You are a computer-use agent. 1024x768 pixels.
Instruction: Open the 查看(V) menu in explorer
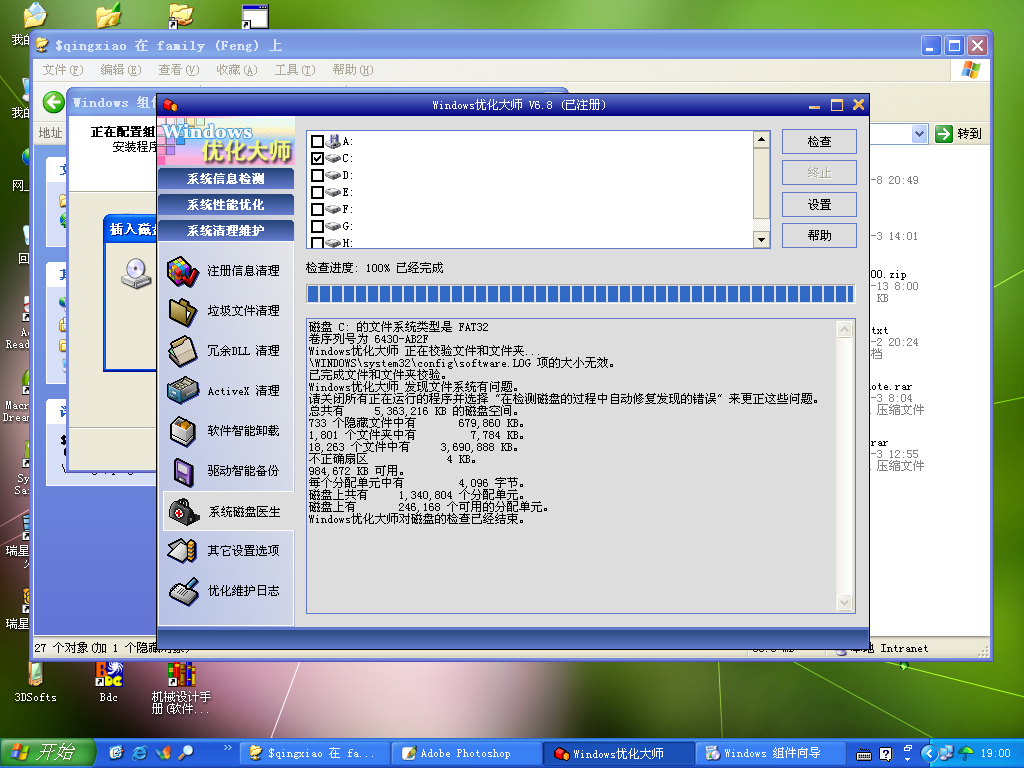click(x=178, y=70)
